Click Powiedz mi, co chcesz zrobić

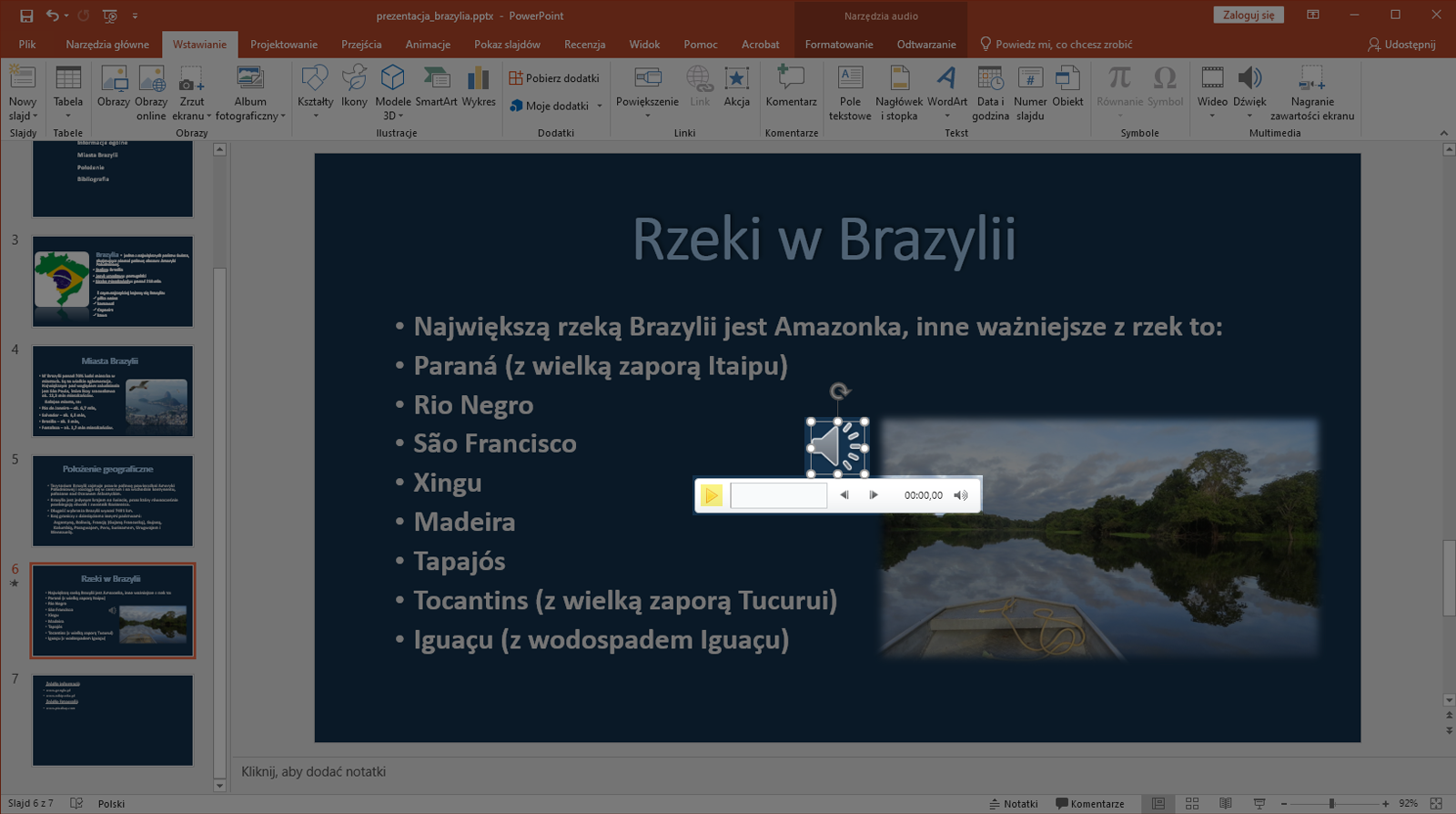(1056, 44)
